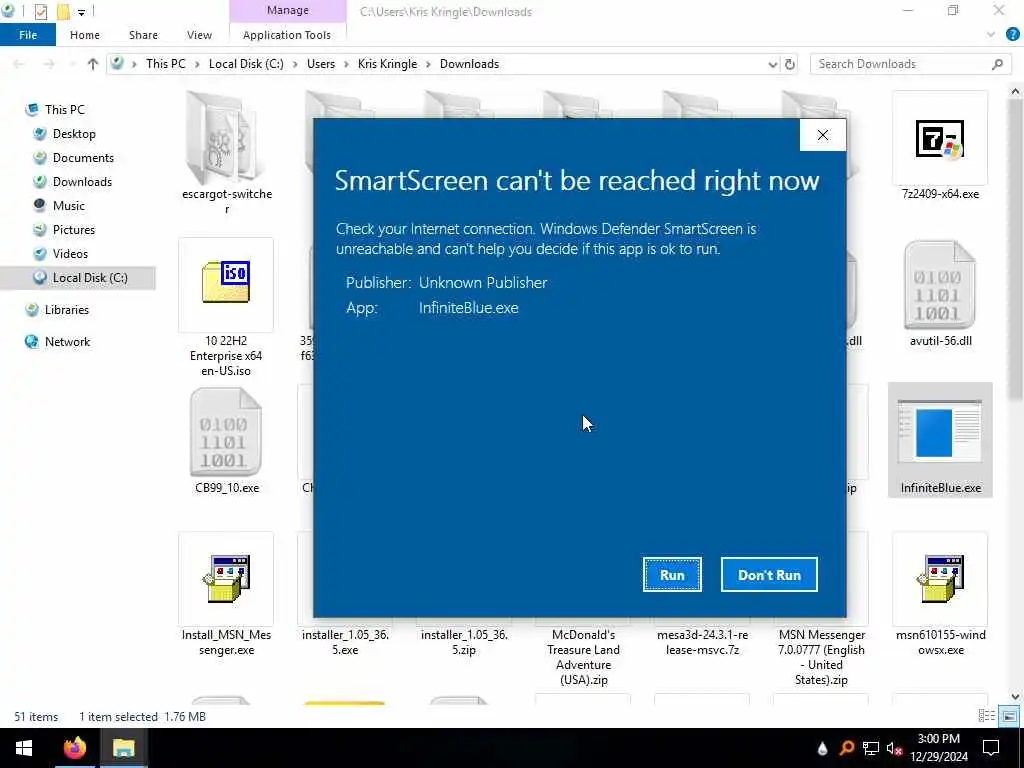Click the Properties quick access icon
The width and height of the screenshot is (1024, 768).
(x=40, y=12)
